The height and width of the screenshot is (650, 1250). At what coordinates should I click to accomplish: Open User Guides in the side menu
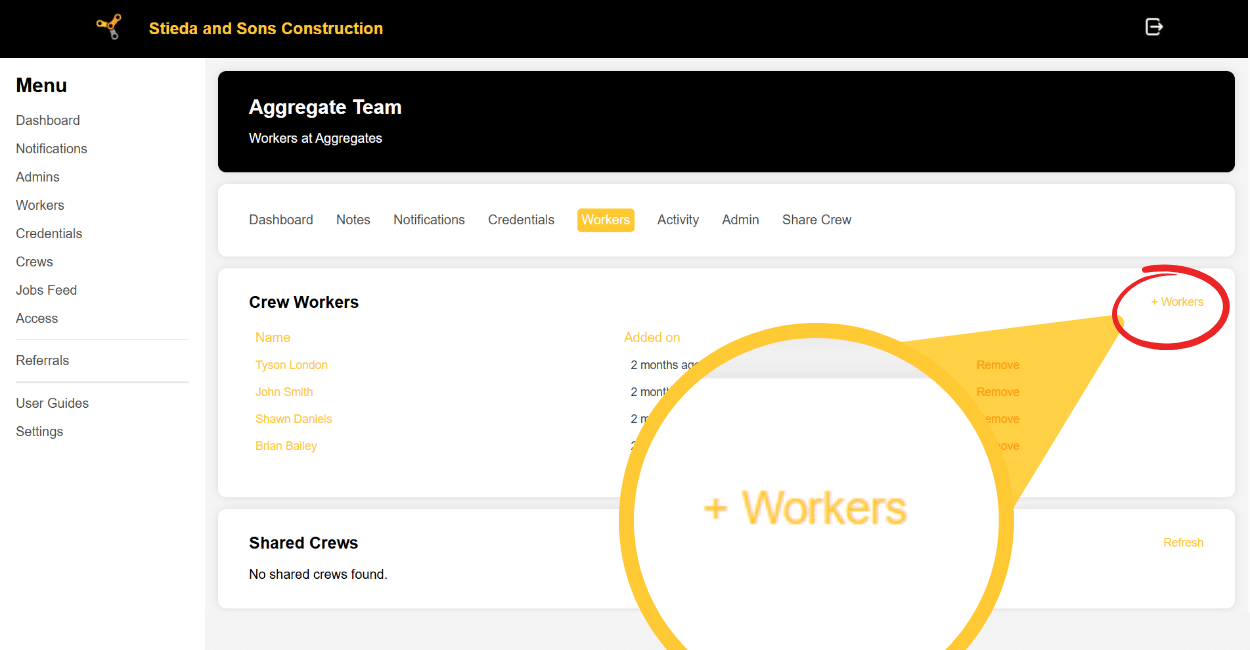pos(53,403)
